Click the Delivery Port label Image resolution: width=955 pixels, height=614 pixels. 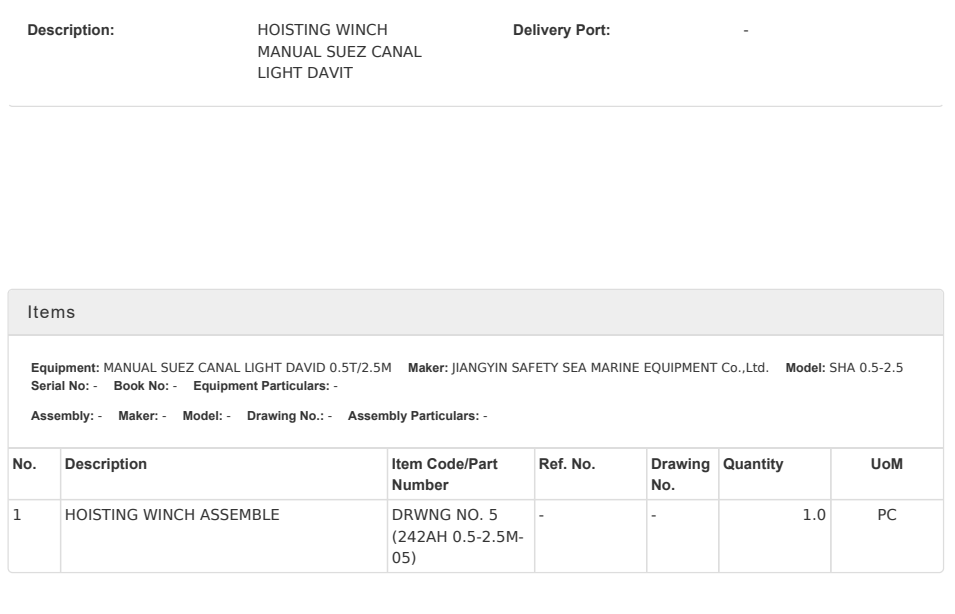561,31
